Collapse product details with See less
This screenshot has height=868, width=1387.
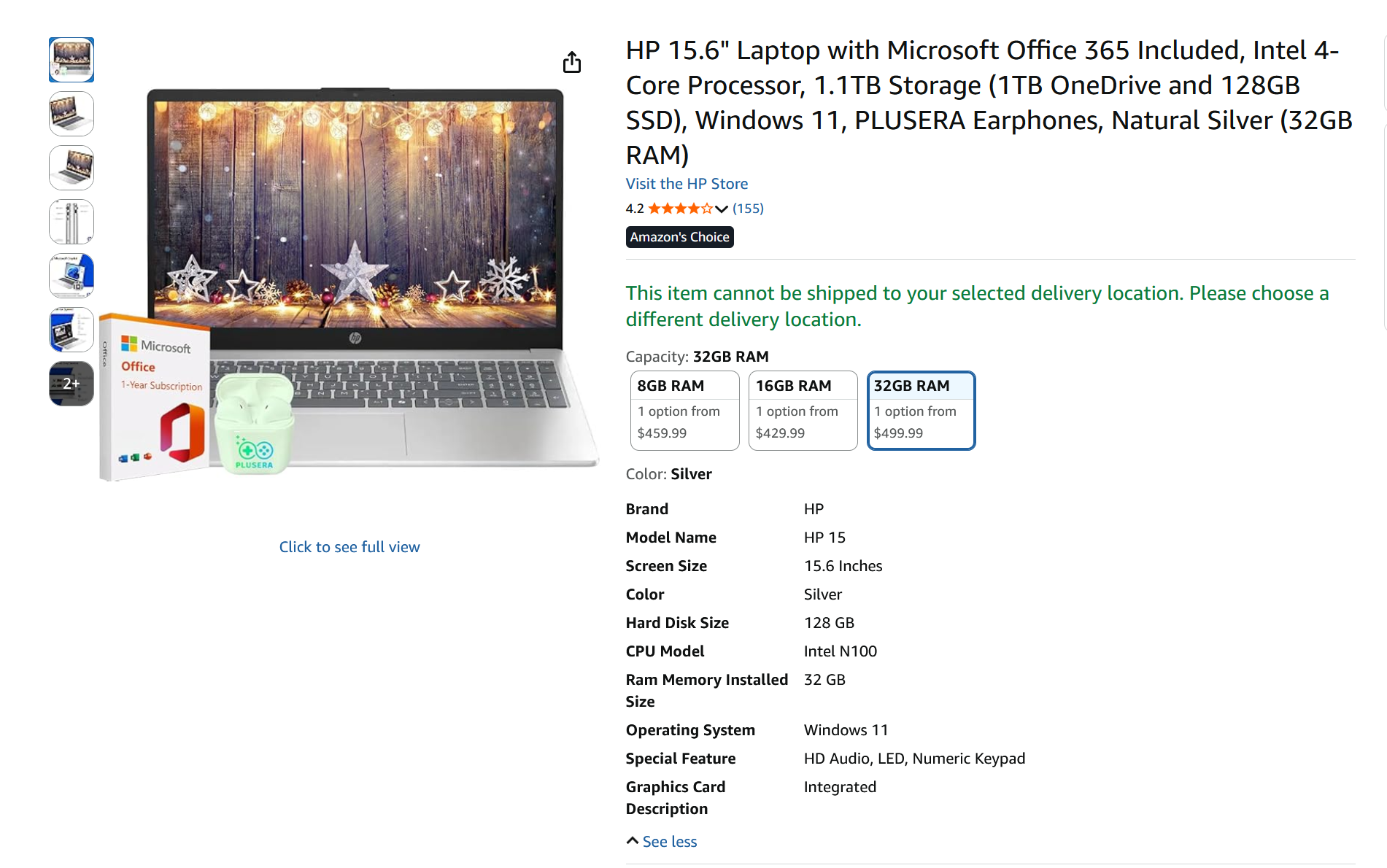click(x=670, y=842)
